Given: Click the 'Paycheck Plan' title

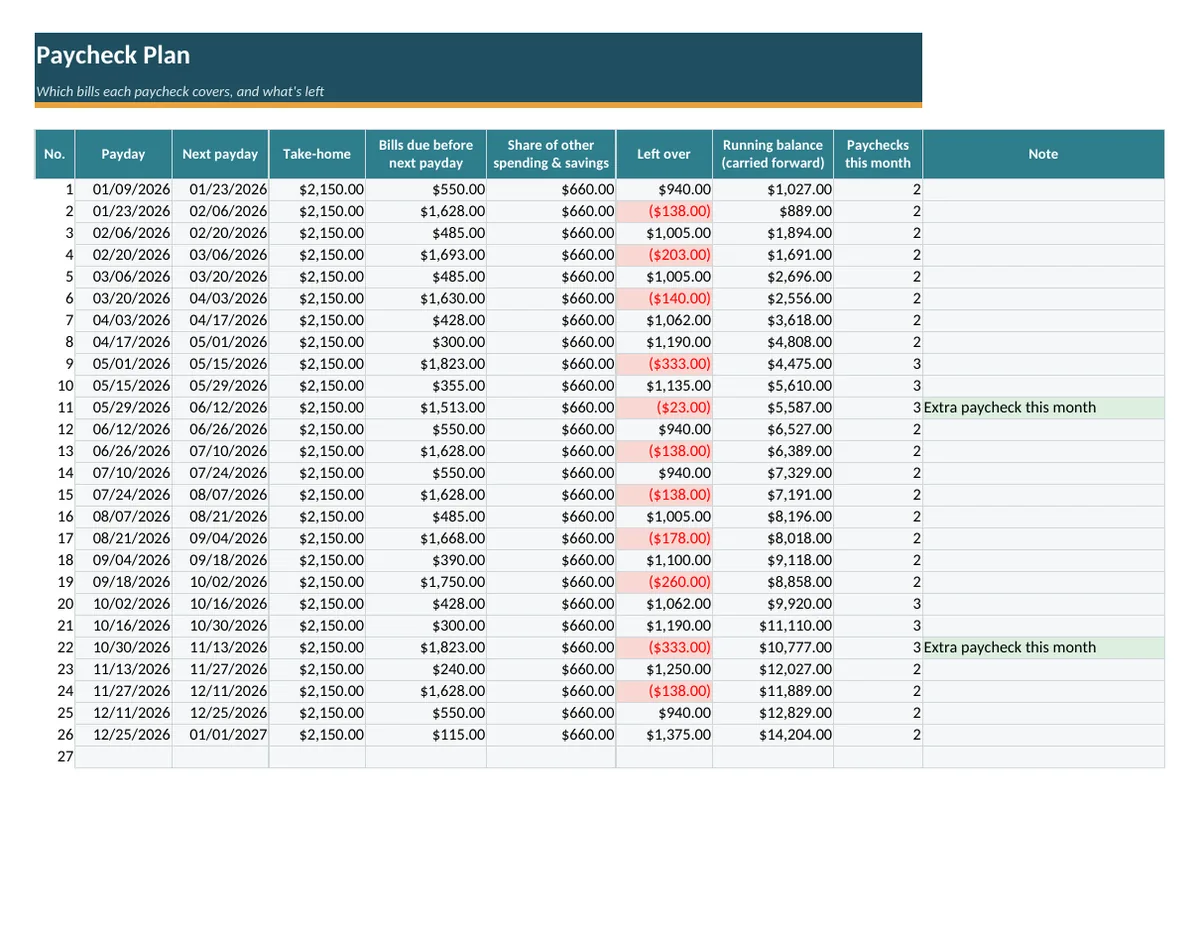Looking at the screenshot, I should (112, 55).
